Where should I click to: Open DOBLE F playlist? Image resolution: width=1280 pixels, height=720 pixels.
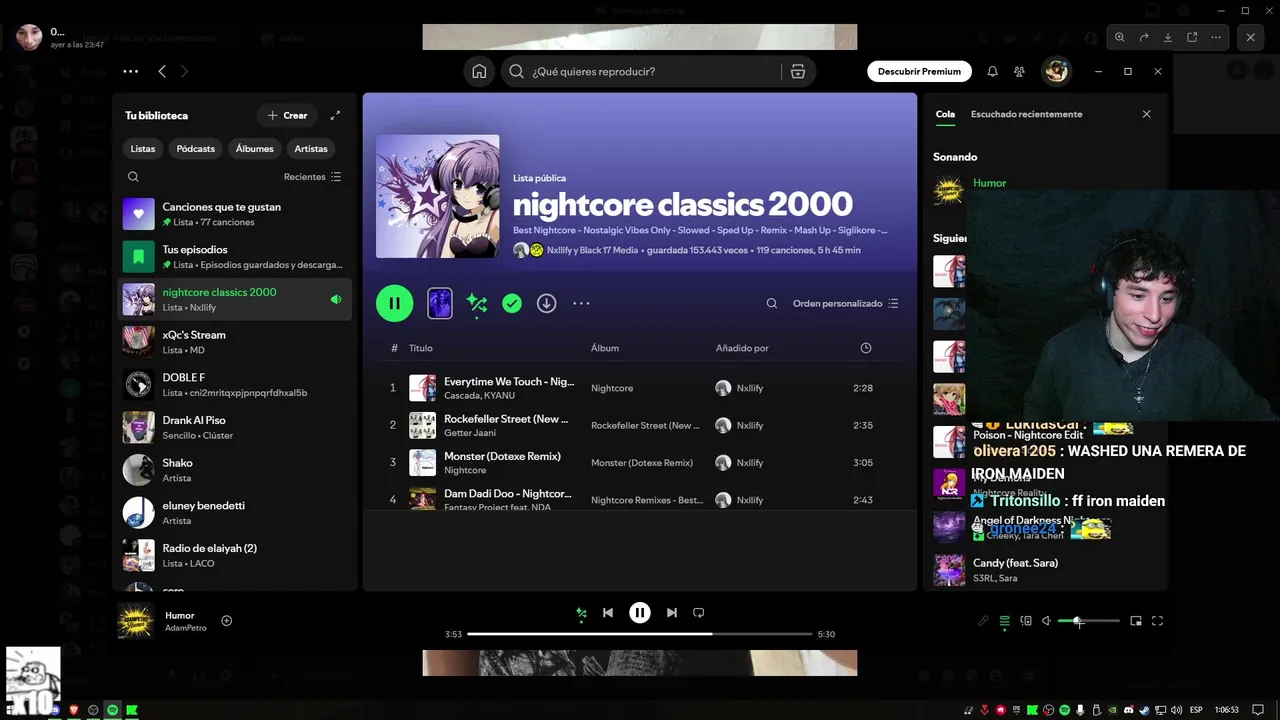pos(236,385)
